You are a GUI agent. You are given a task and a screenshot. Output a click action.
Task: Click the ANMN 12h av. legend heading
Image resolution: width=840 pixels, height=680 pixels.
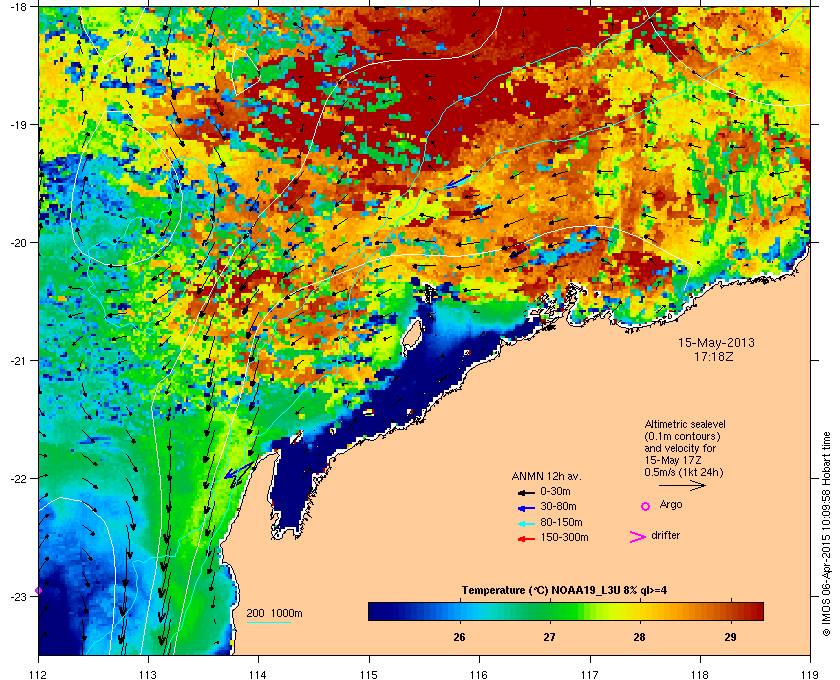point(545,475)
